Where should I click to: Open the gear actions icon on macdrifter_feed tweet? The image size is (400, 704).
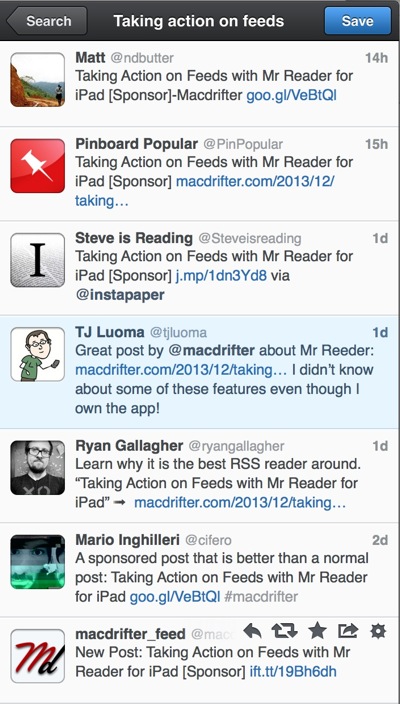378,632
